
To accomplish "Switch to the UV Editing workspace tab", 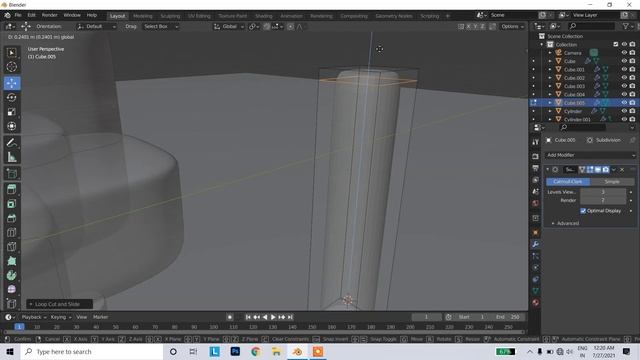I will pyautogui.click(x=199, y=16).
